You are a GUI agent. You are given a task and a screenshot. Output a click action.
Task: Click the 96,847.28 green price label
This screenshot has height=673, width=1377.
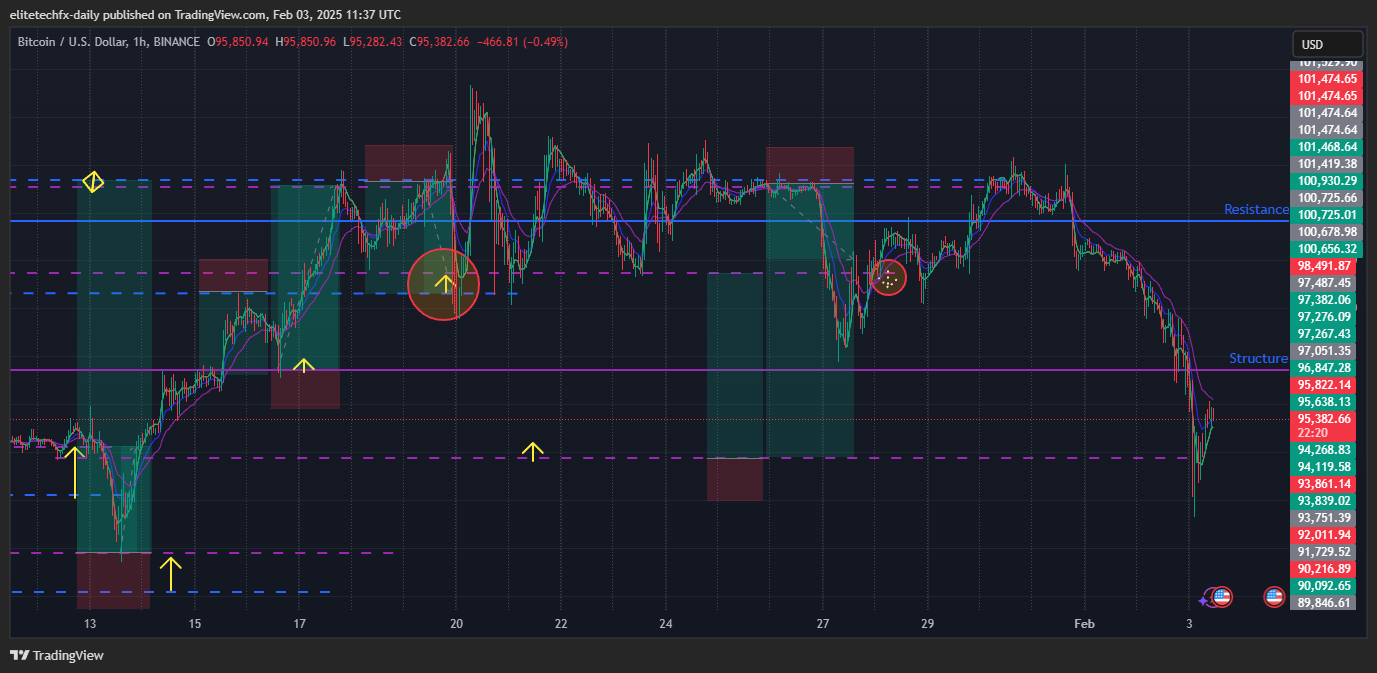(x=1325, y=367)
